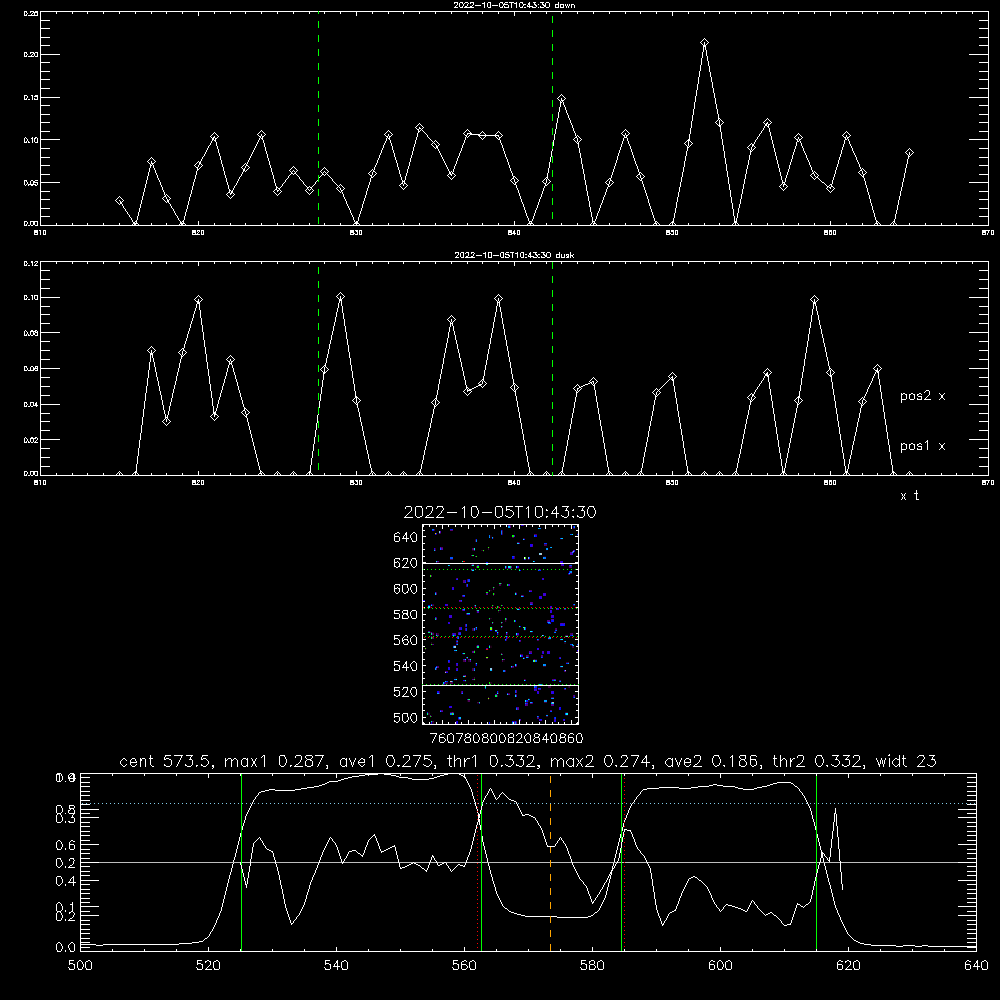Click the dotted horizontal threshold line in bottom plot

tap(528, 804)
